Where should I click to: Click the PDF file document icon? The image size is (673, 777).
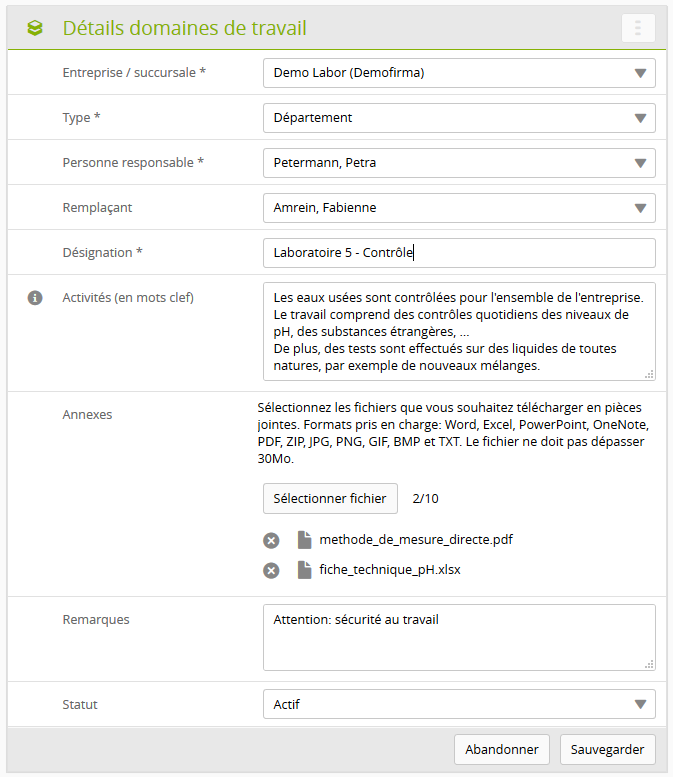(304, 541)
